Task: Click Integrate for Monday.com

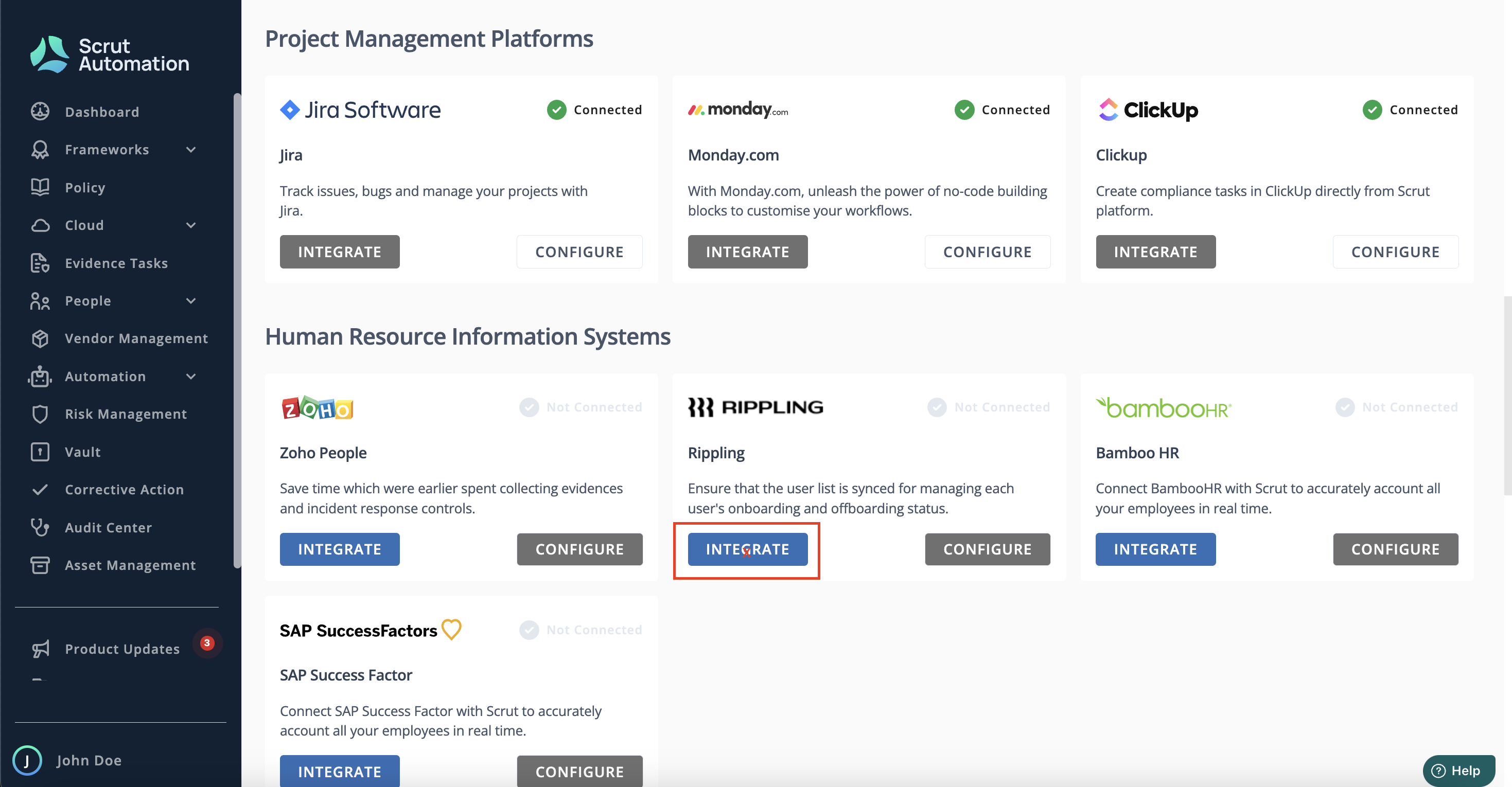Action: click(x=747, y=252)
